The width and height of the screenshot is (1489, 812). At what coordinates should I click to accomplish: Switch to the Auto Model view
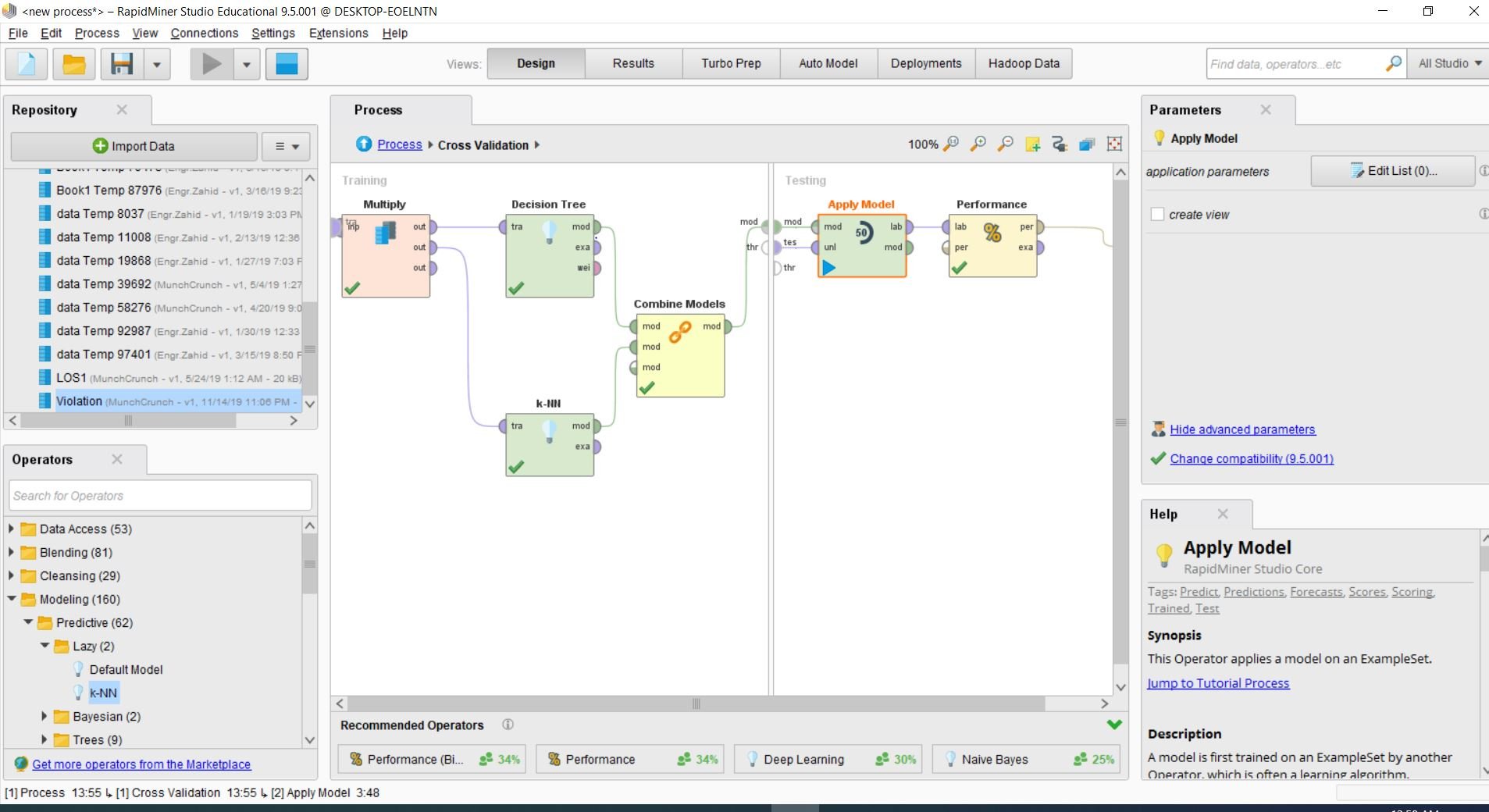828,63
